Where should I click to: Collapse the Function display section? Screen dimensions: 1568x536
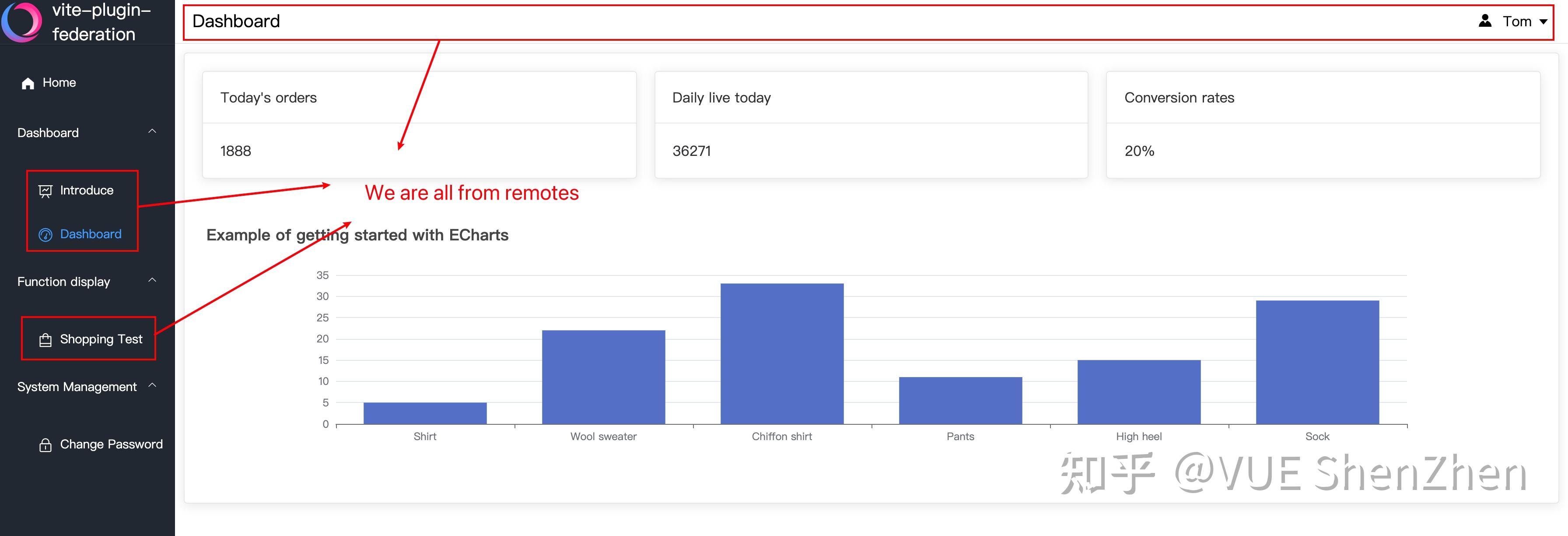coord(152,280)
